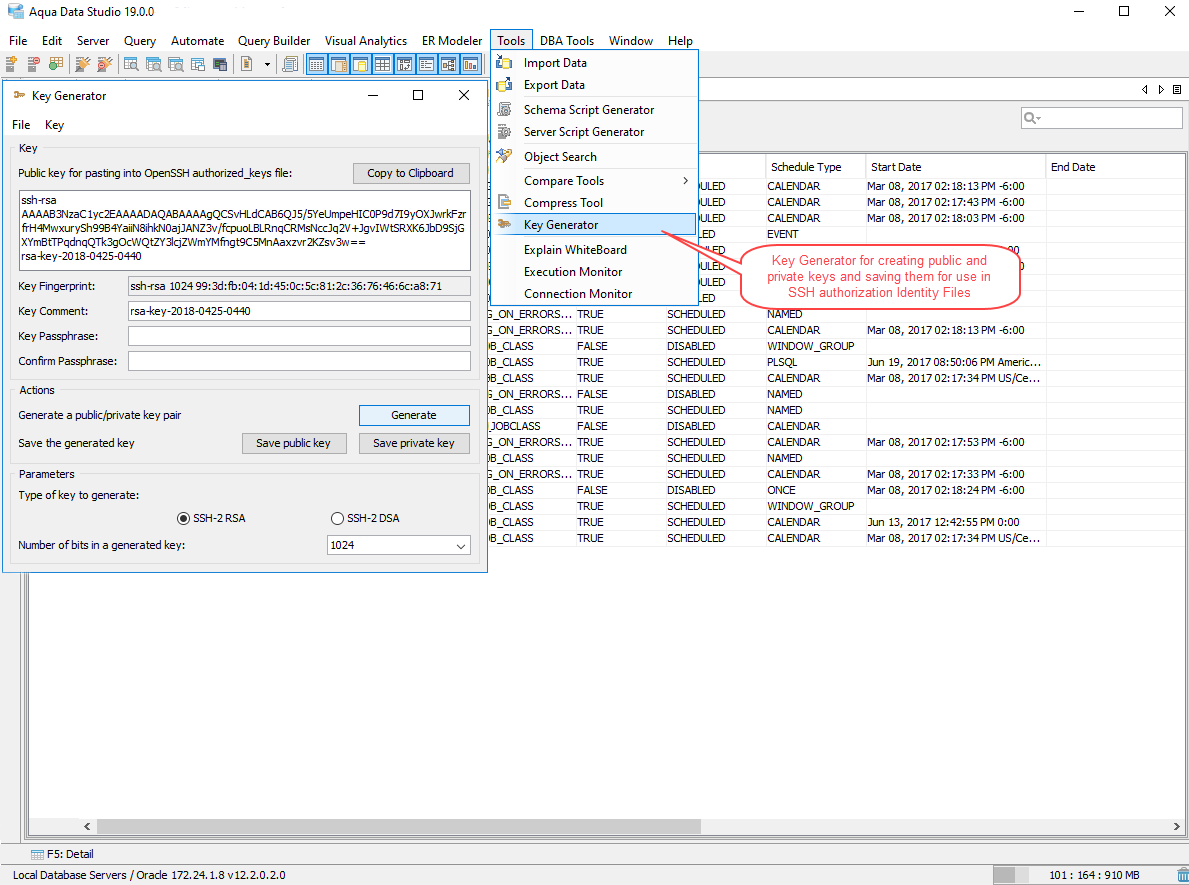This screenshot has width=1189, height=885.
Task: Click the memory usage bar in status bar
Action: tap(1084, 875)
